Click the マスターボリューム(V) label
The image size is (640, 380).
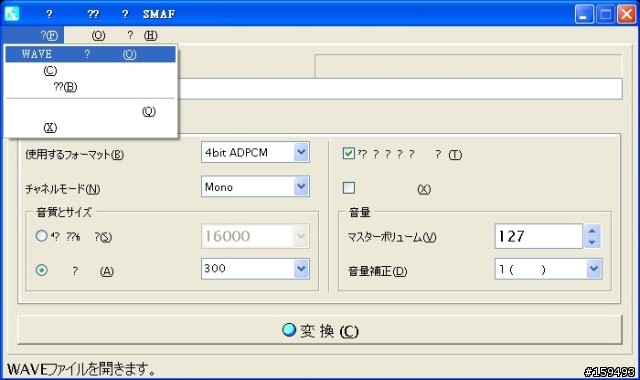(x=391, y=237)
